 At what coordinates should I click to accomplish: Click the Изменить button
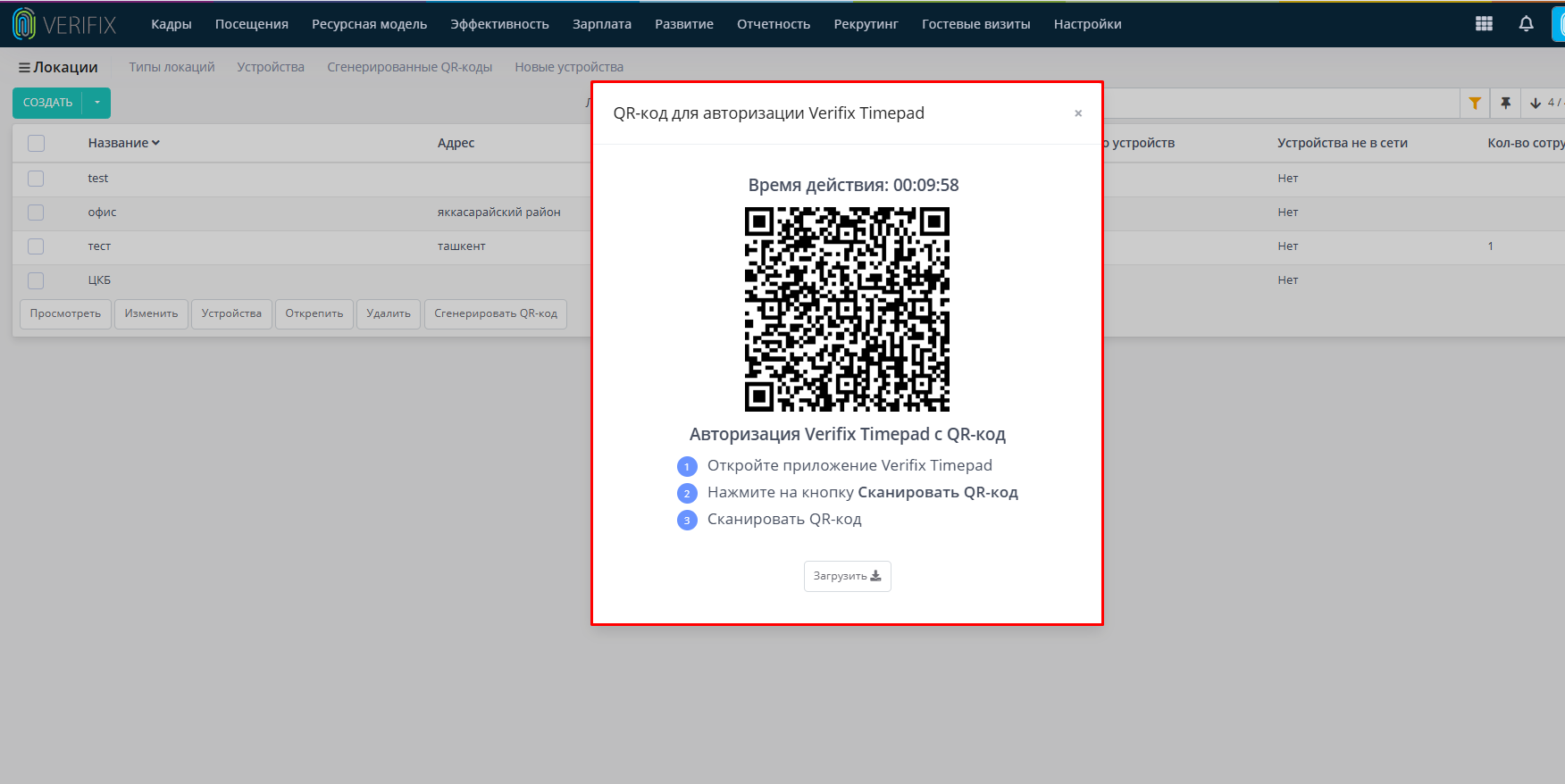[x=151, y=313]
